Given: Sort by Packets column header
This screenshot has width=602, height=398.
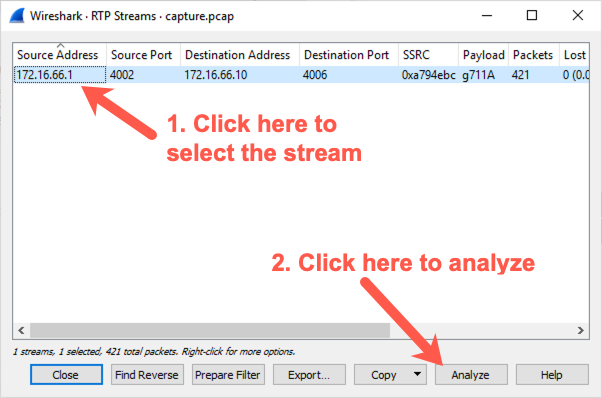Looking at the screenshot, I should [534, 55].
